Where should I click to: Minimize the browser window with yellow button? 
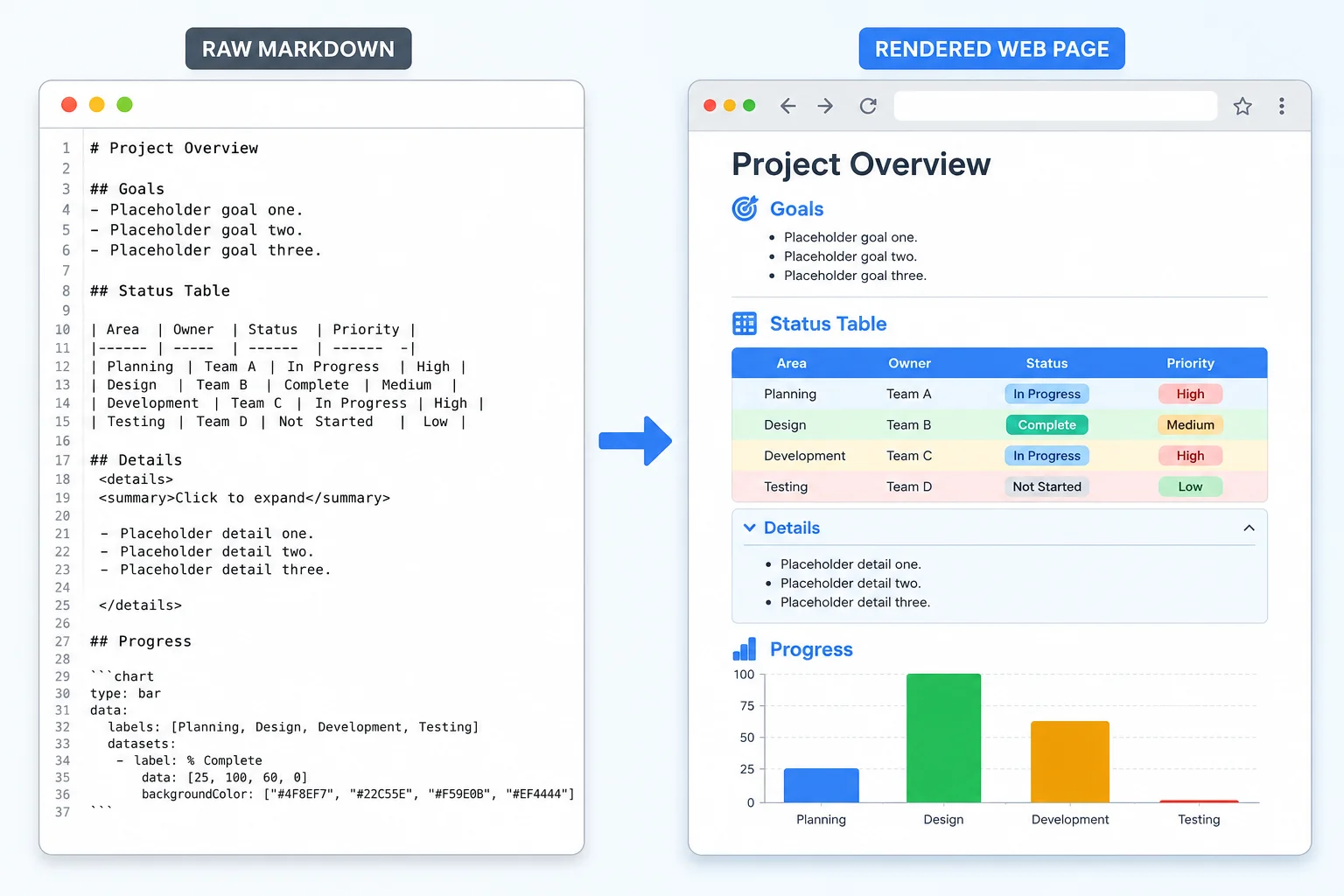(x=730, y=105)
